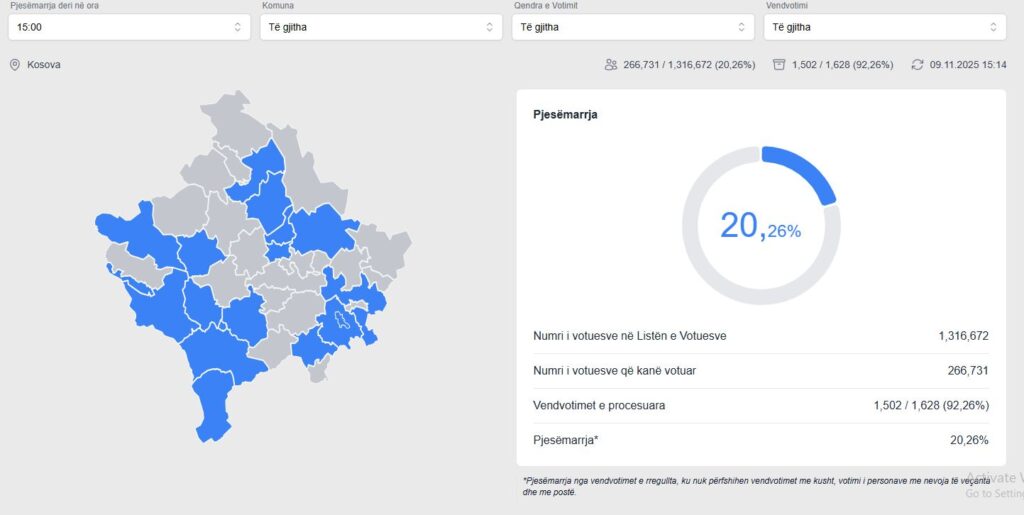Click the voters people icon before 266,731

611,65
